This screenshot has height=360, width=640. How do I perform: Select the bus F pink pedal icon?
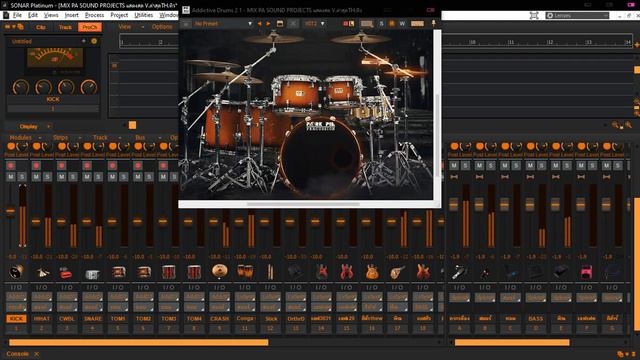tap(587, 272)
